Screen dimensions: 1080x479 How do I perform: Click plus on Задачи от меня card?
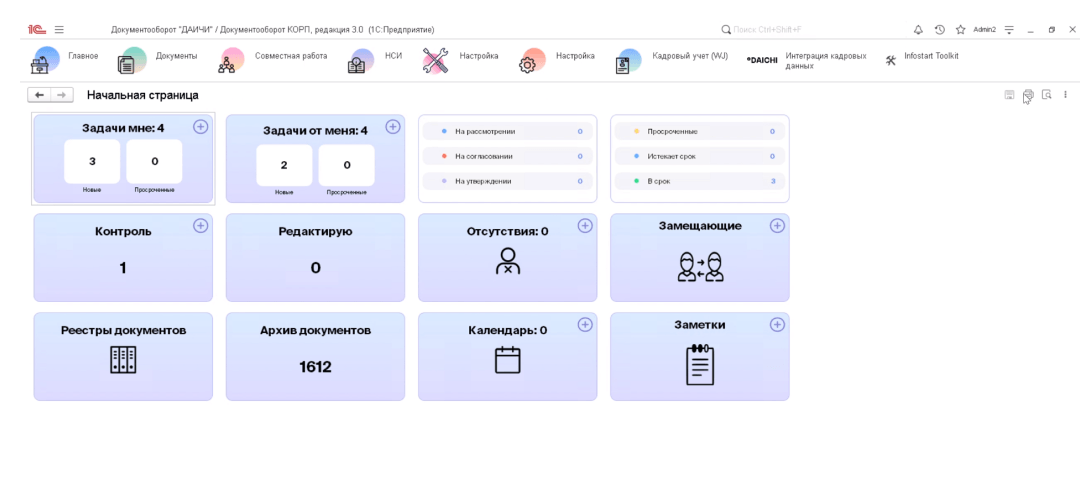click(393, 126)
